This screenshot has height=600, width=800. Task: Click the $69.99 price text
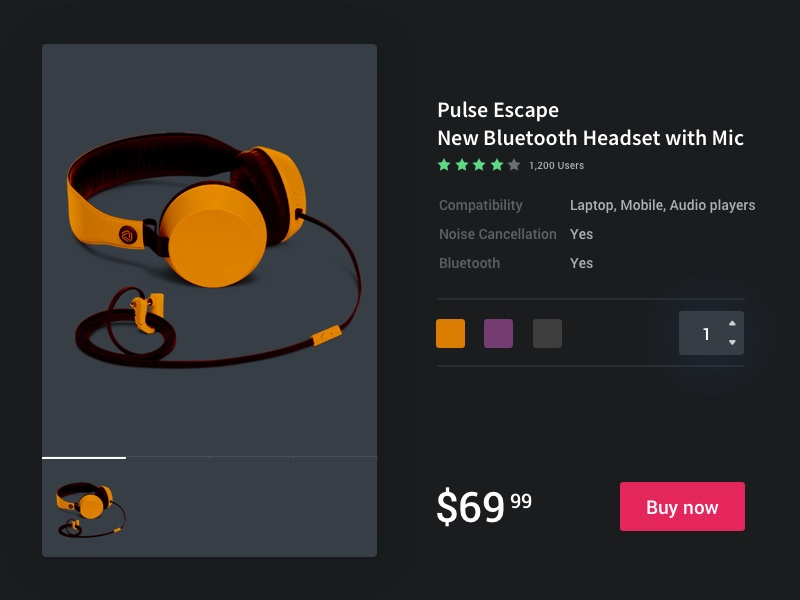pyautogui.click(x=484, y=506)
